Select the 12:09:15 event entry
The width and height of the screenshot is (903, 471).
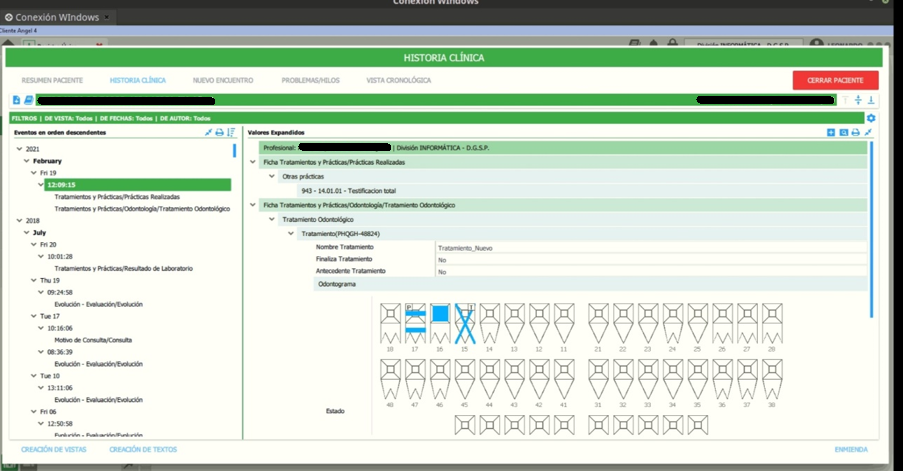point(138,185)
